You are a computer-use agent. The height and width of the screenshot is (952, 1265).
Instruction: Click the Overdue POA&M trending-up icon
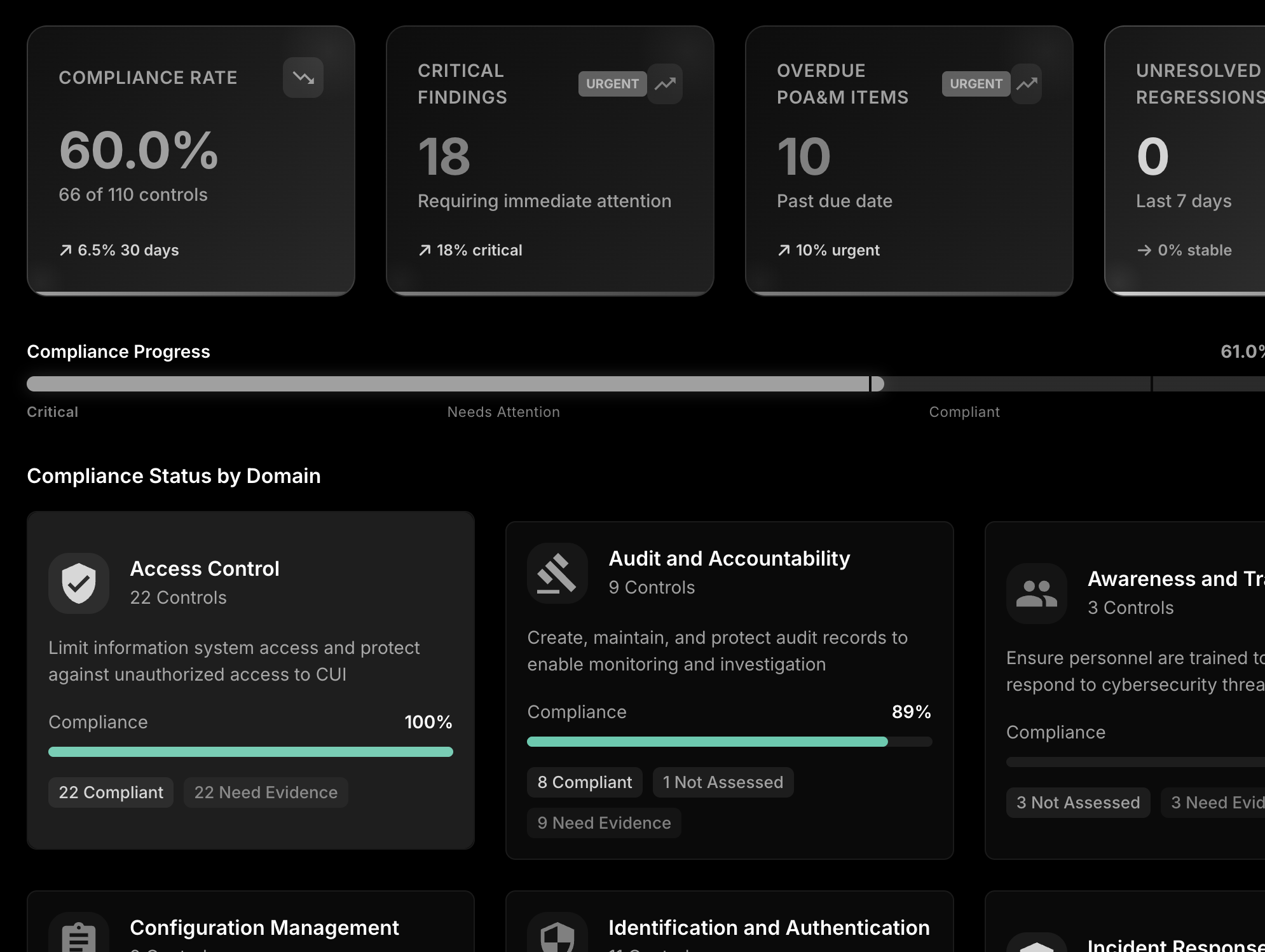pos(1027,84)
